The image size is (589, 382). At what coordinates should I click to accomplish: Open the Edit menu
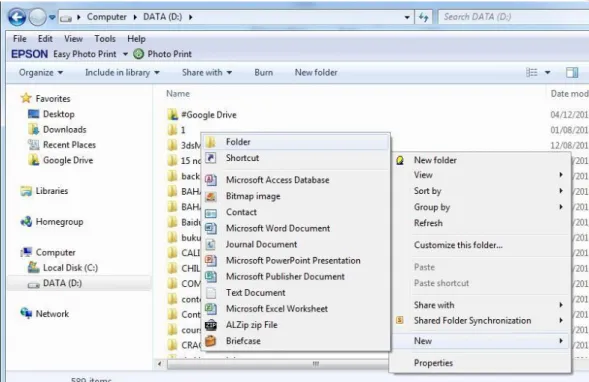(x=45, y=39)
